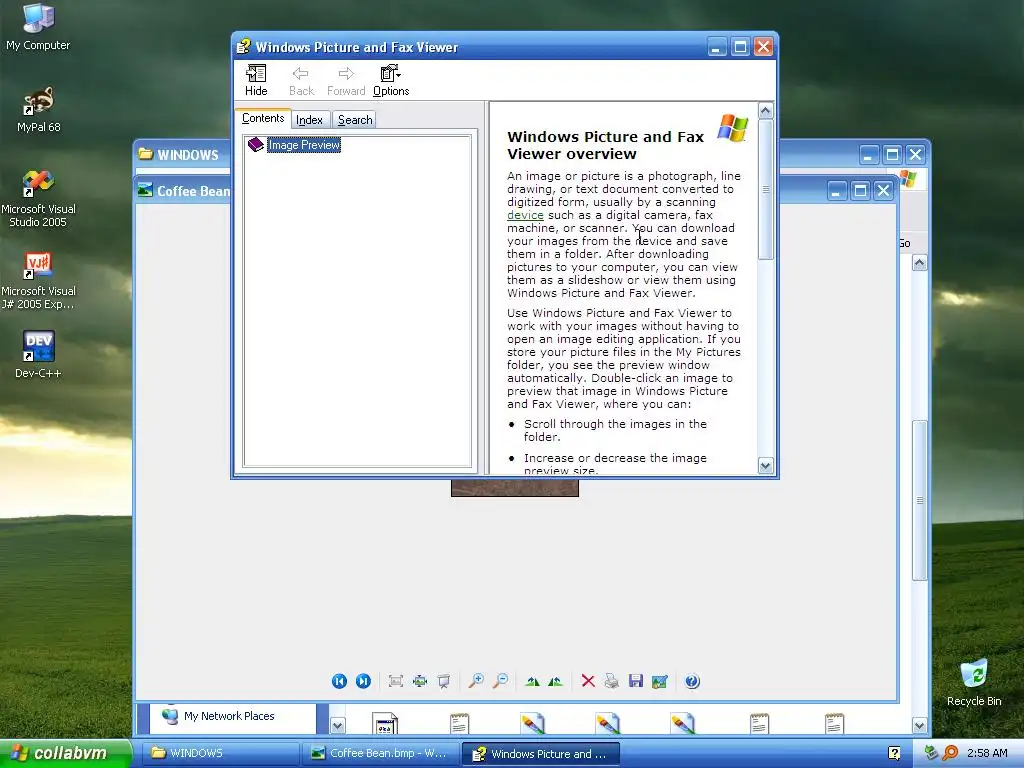
Task: Print the current image
Action: click(611, 681)
